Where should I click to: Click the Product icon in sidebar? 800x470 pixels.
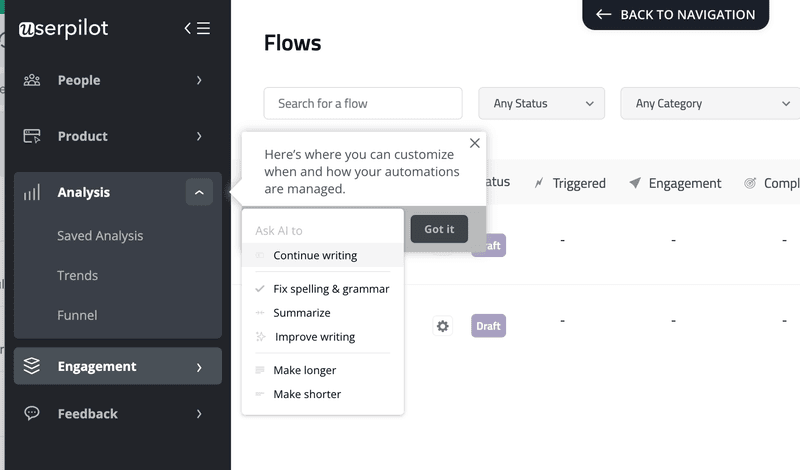click(x=32, y=136)
